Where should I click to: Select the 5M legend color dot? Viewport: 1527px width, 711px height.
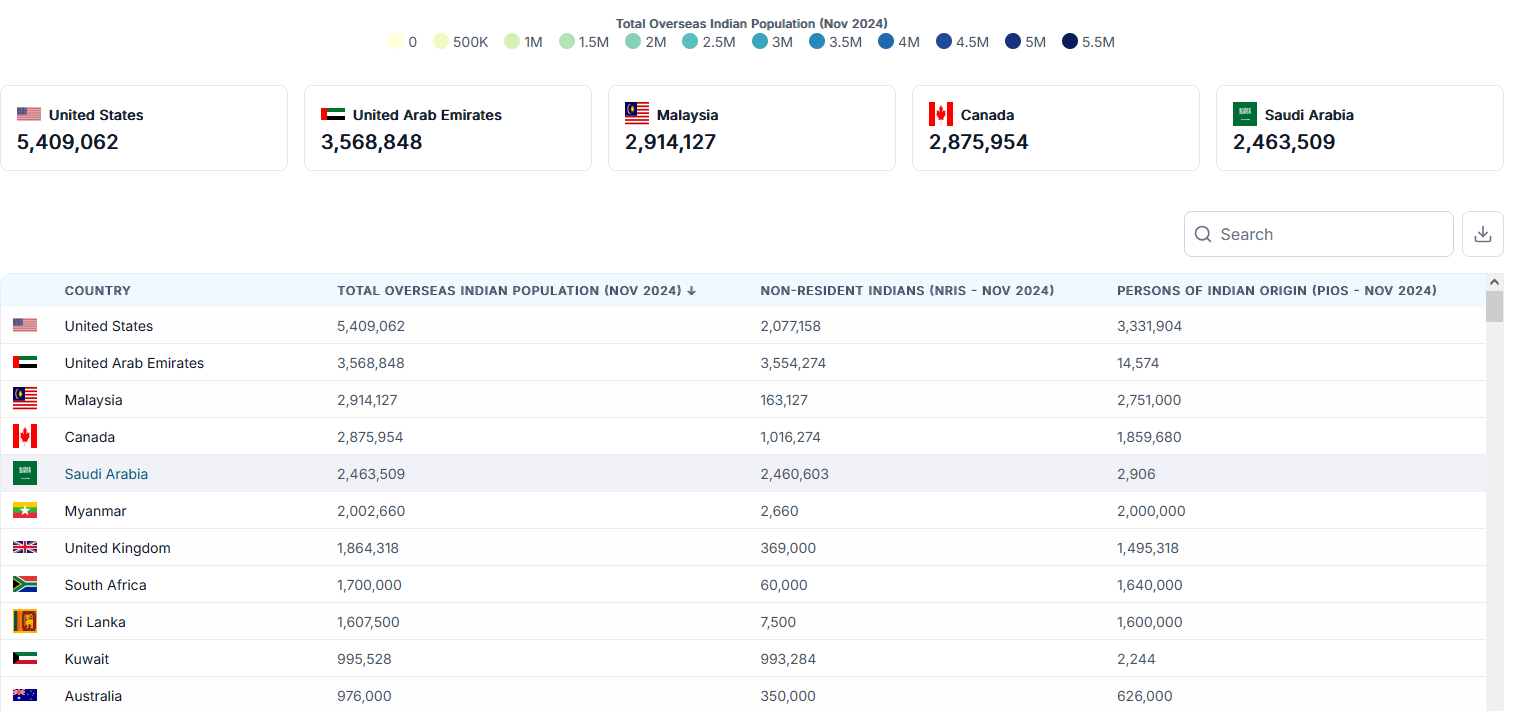1013,42
